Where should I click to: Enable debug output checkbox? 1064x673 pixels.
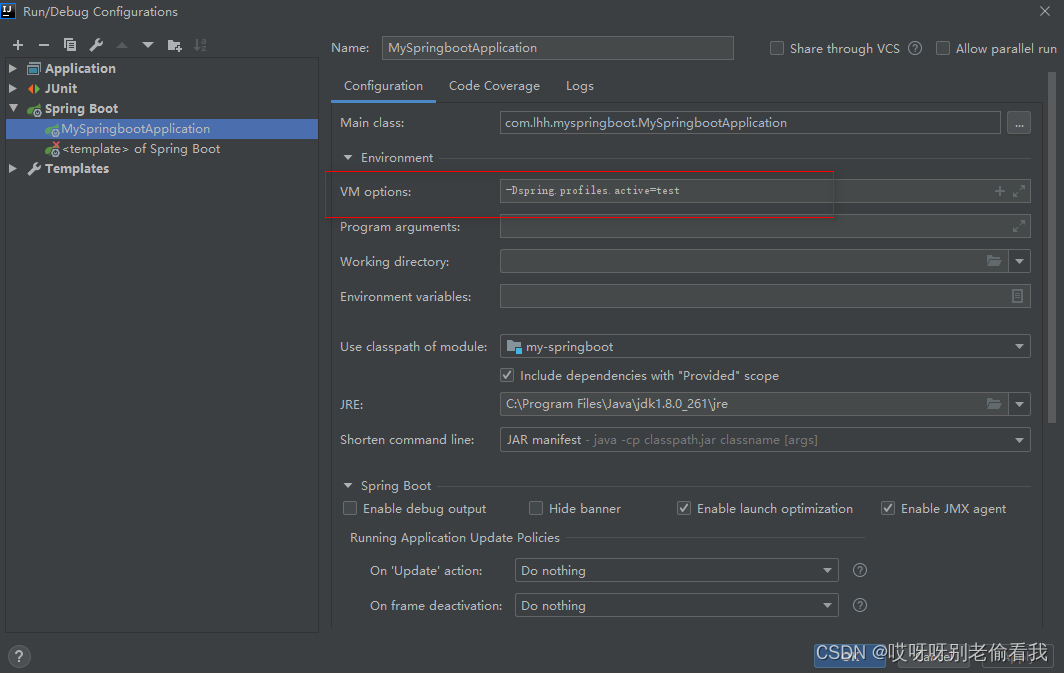(350, 508)
